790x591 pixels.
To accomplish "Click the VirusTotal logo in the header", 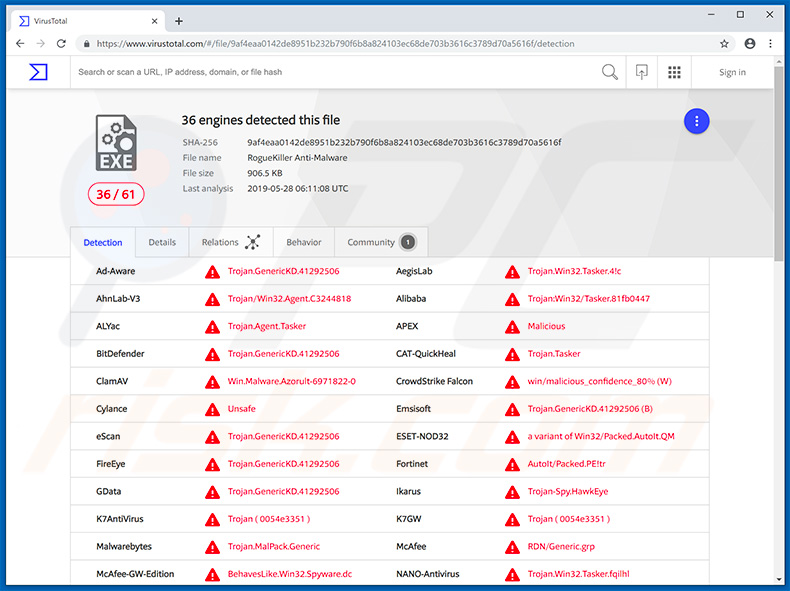I will click(38, 72).
